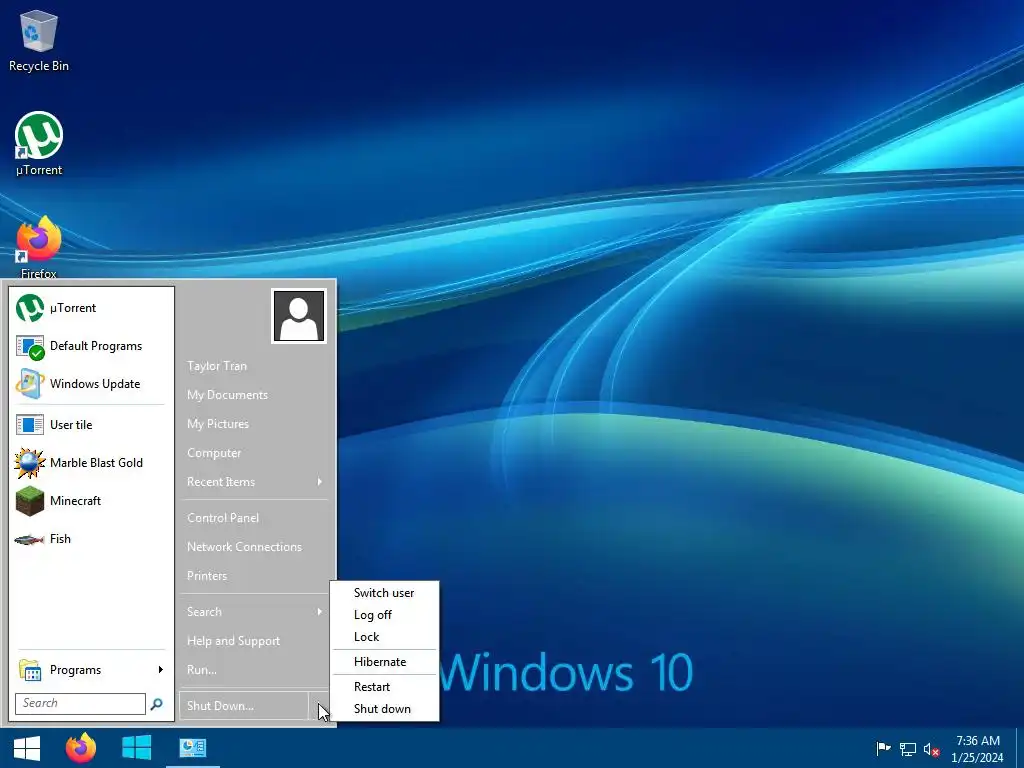Launch Minecraft from the Start menu
Image resolution: width=1024 pixels, height=768 pixels.
89,500
